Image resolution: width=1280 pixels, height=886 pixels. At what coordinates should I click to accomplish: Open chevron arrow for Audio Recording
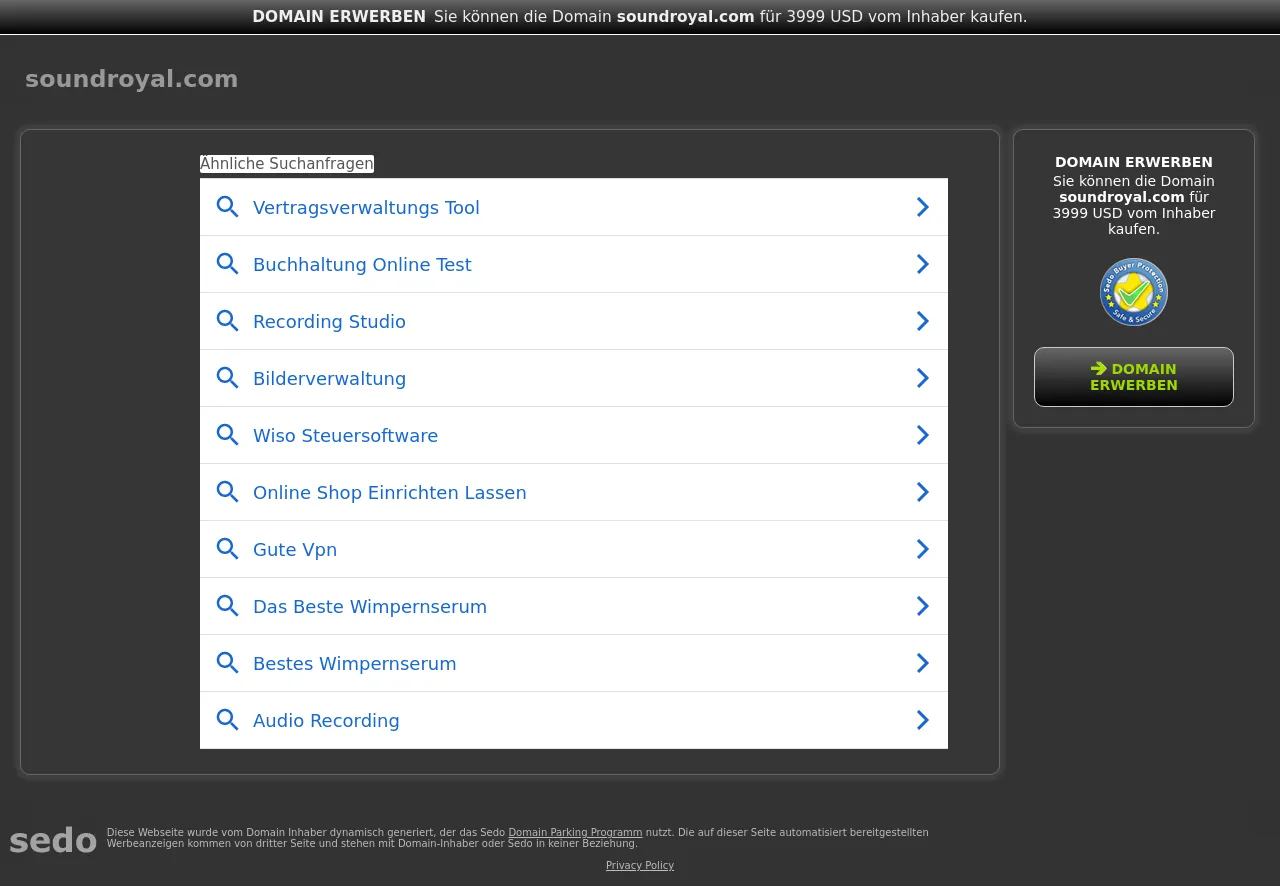922,720
